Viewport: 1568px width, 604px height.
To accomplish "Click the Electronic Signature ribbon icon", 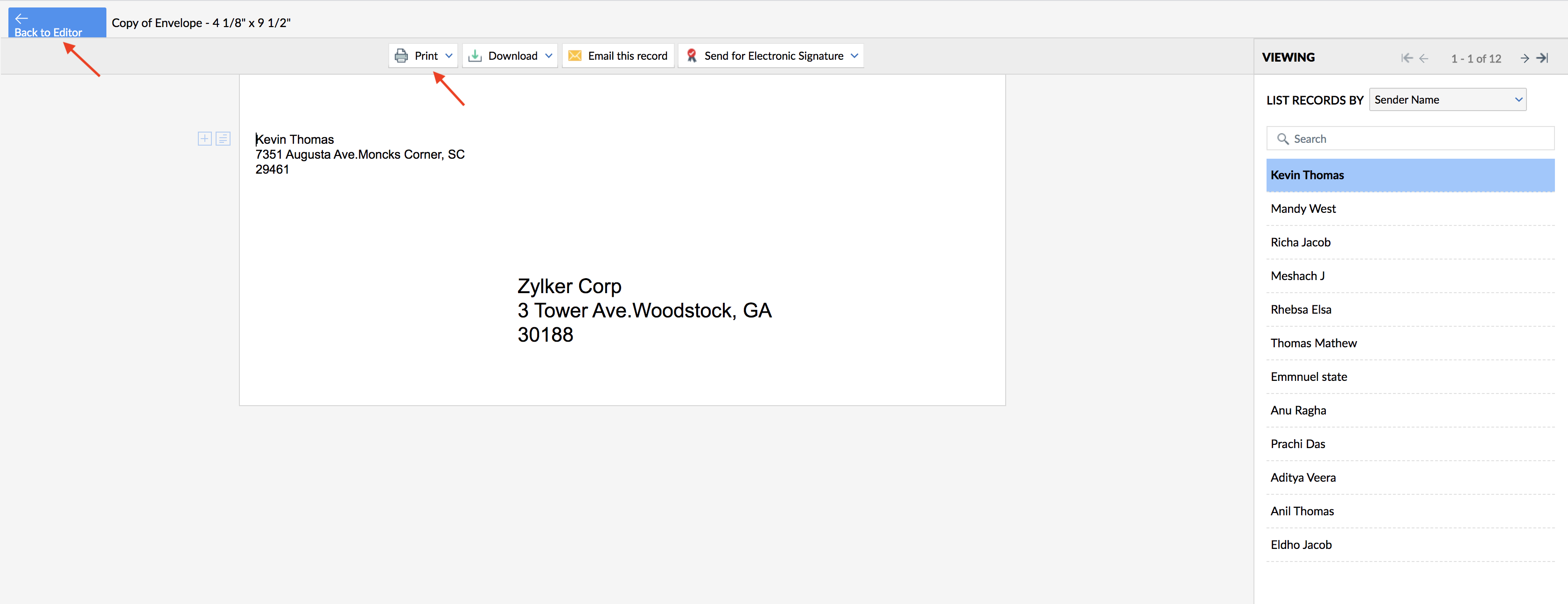I will 692,56.
